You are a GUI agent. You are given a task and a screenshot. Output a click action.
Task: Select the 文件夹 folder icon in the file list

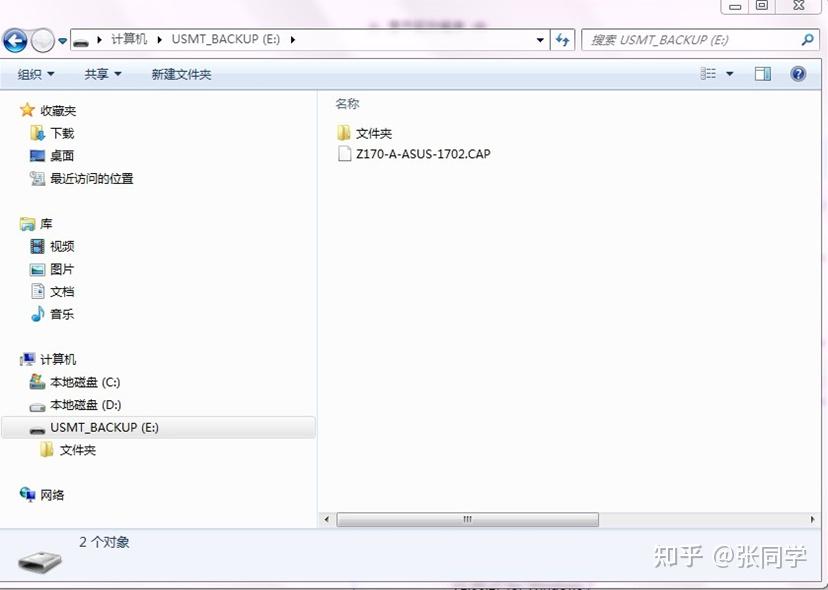tap(344, 132)
